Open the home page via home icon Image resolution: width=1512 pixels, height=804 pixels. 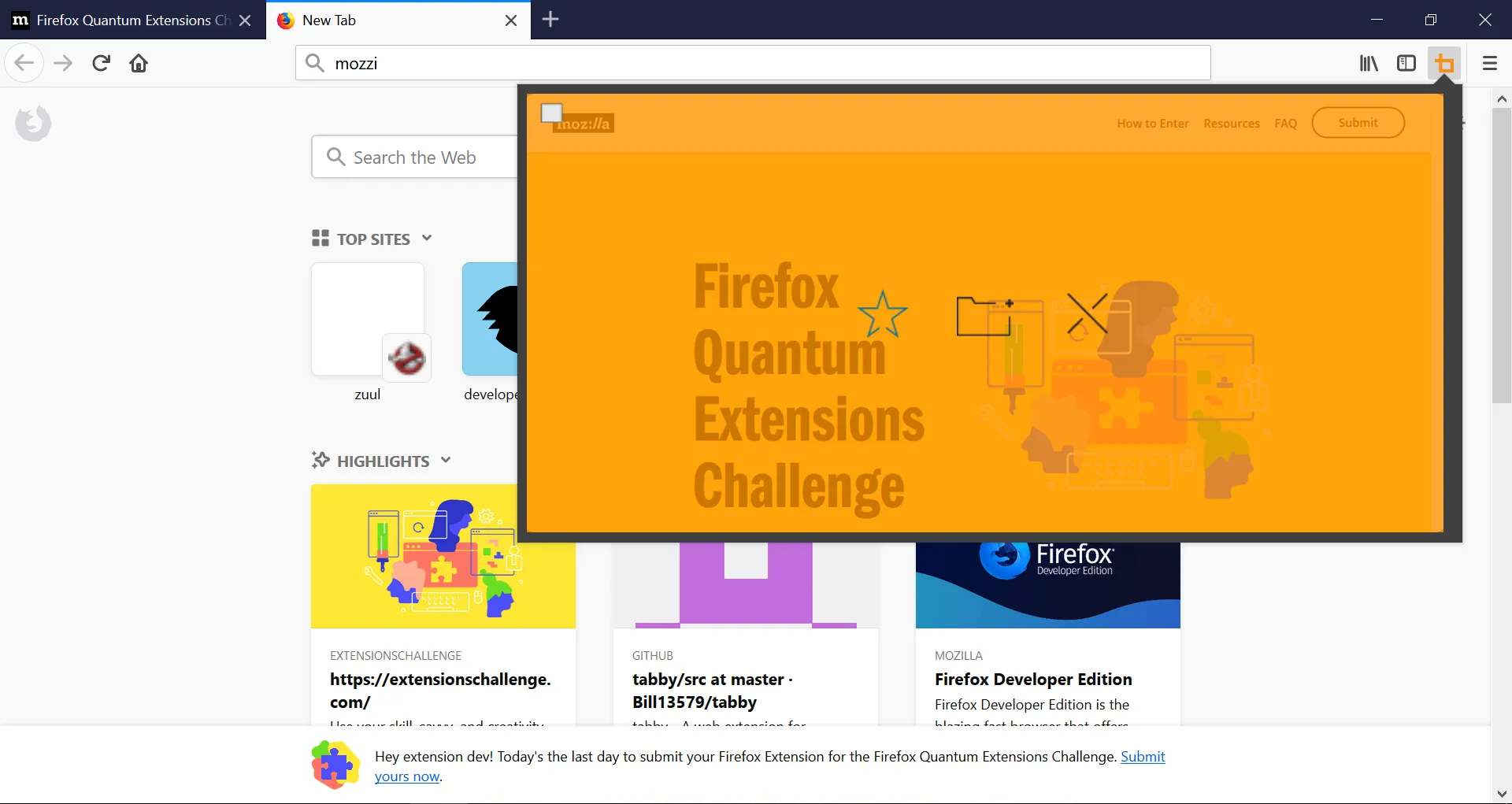coord(139,63)
